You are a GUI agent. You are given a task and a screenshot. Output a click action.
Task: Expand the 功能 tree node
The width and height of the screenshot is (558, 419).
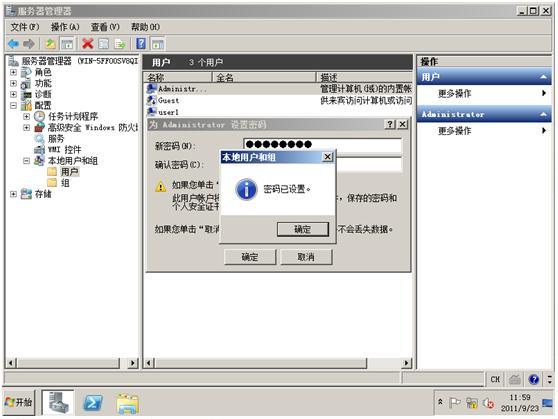tap(13, 83)
